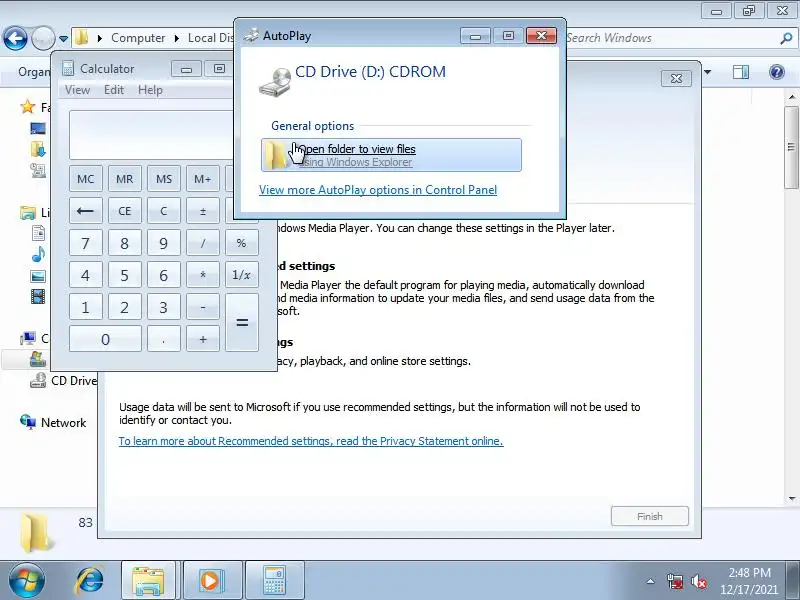Click the C clear button in Calculator
Image resolution: width=800 pixels, height=600 pixels.
coord(164,211)
